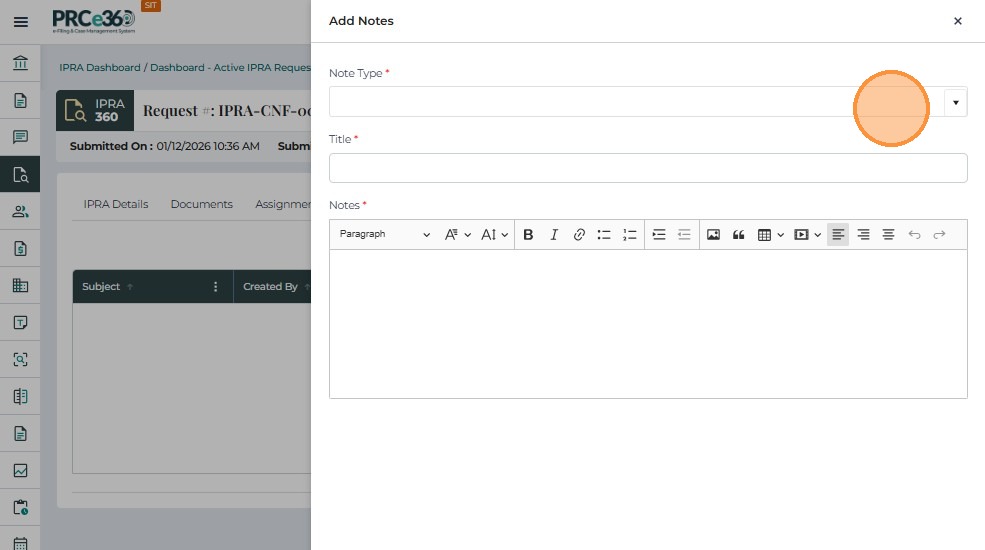Close the Add Notes panel
Viewport: 985px width, 550px height.
coord(957,21)
